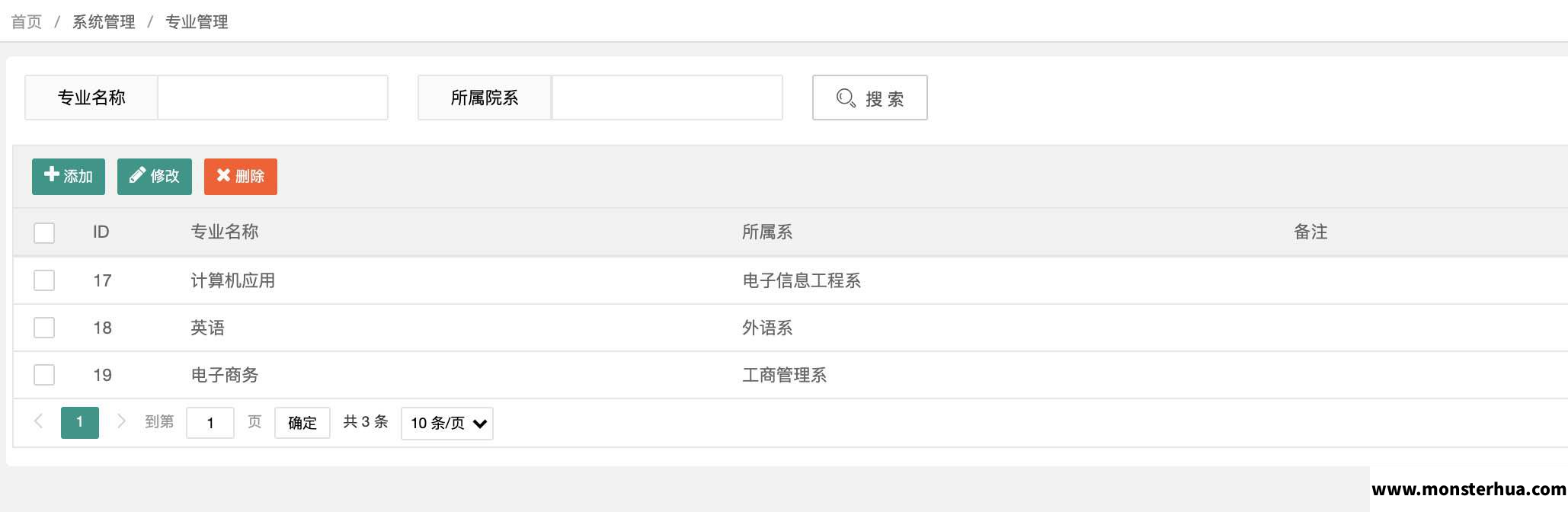Click the 首页 breadcrumb link
Viewport: 1568px width, 512px height.
[27, 22]
